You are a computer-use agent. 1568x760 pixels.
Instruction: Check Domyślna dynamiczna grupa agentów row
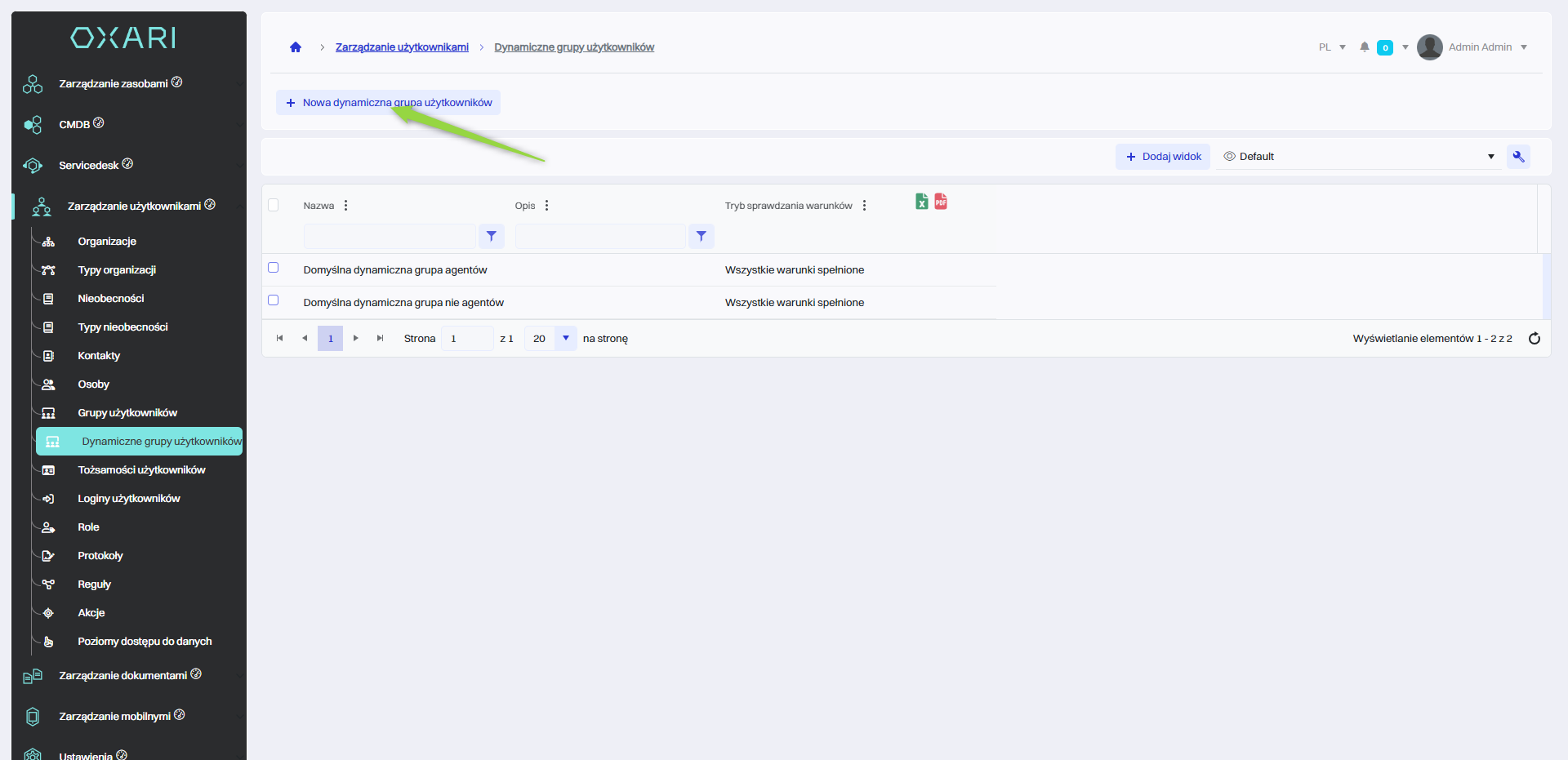274,268
